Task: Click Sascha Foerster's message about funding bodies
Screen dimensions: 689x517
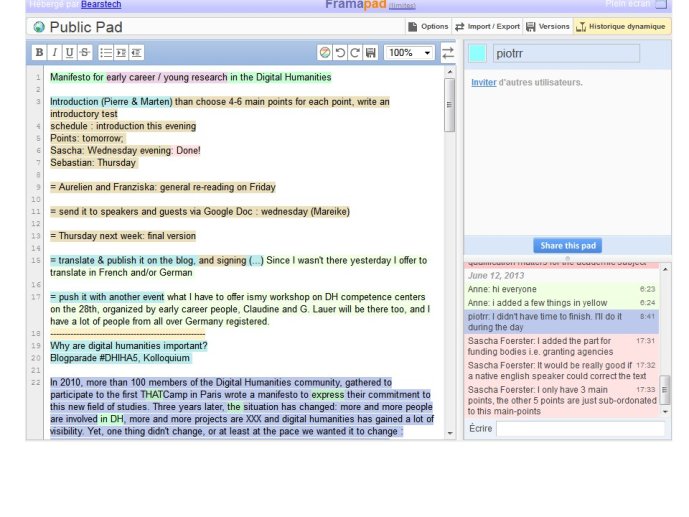Action: (562, 346)
